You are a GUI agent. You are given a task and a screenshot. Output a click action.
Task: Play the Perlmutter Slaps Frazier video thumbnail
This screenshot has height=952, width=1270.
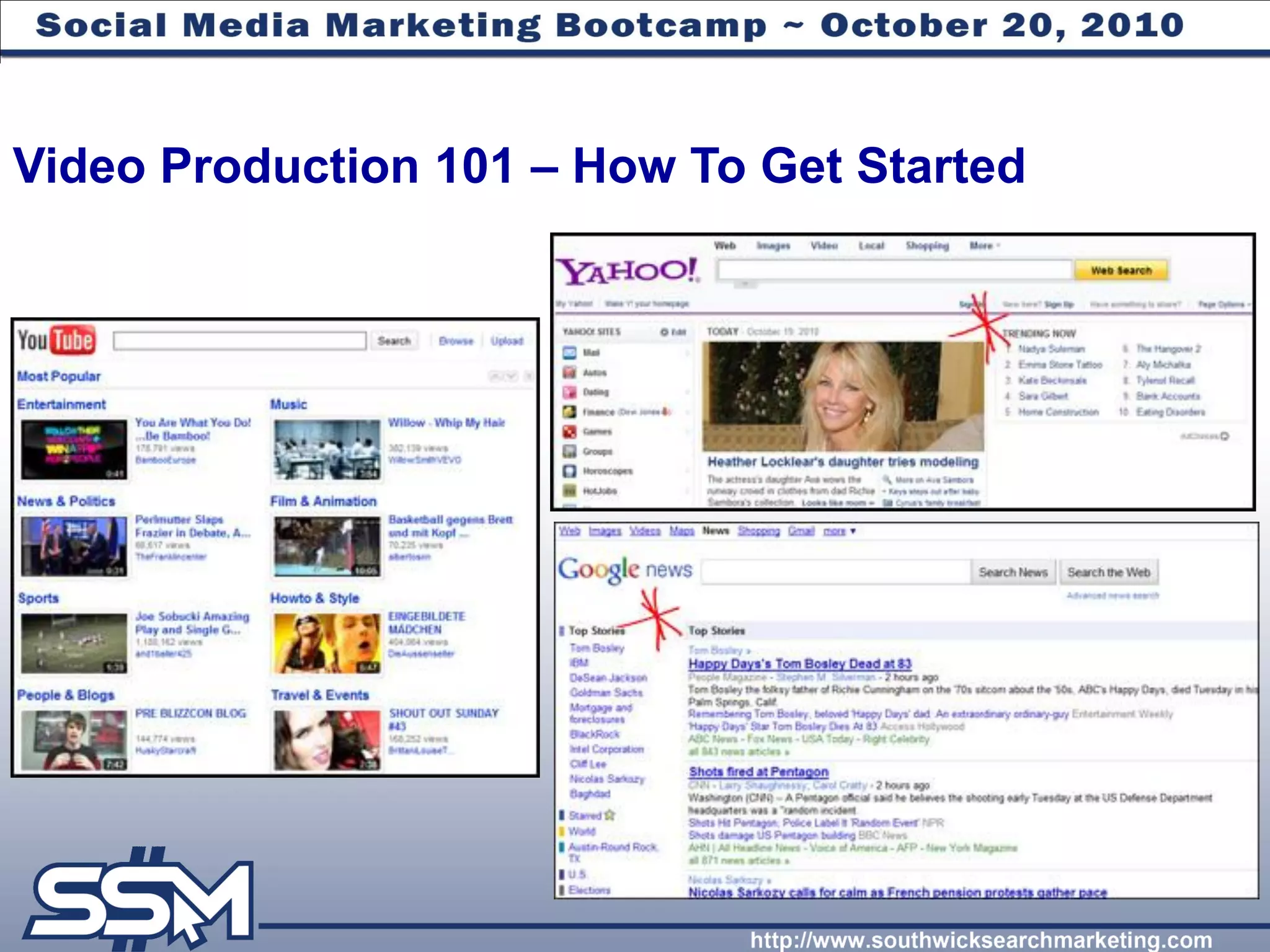(74, 547)
